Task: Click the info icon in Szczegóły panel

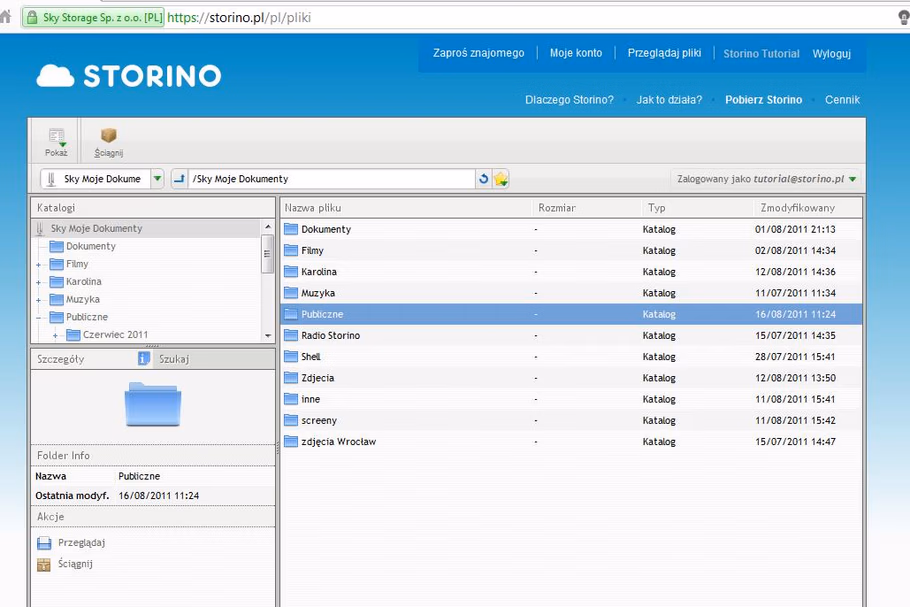Action: (144, 358)
